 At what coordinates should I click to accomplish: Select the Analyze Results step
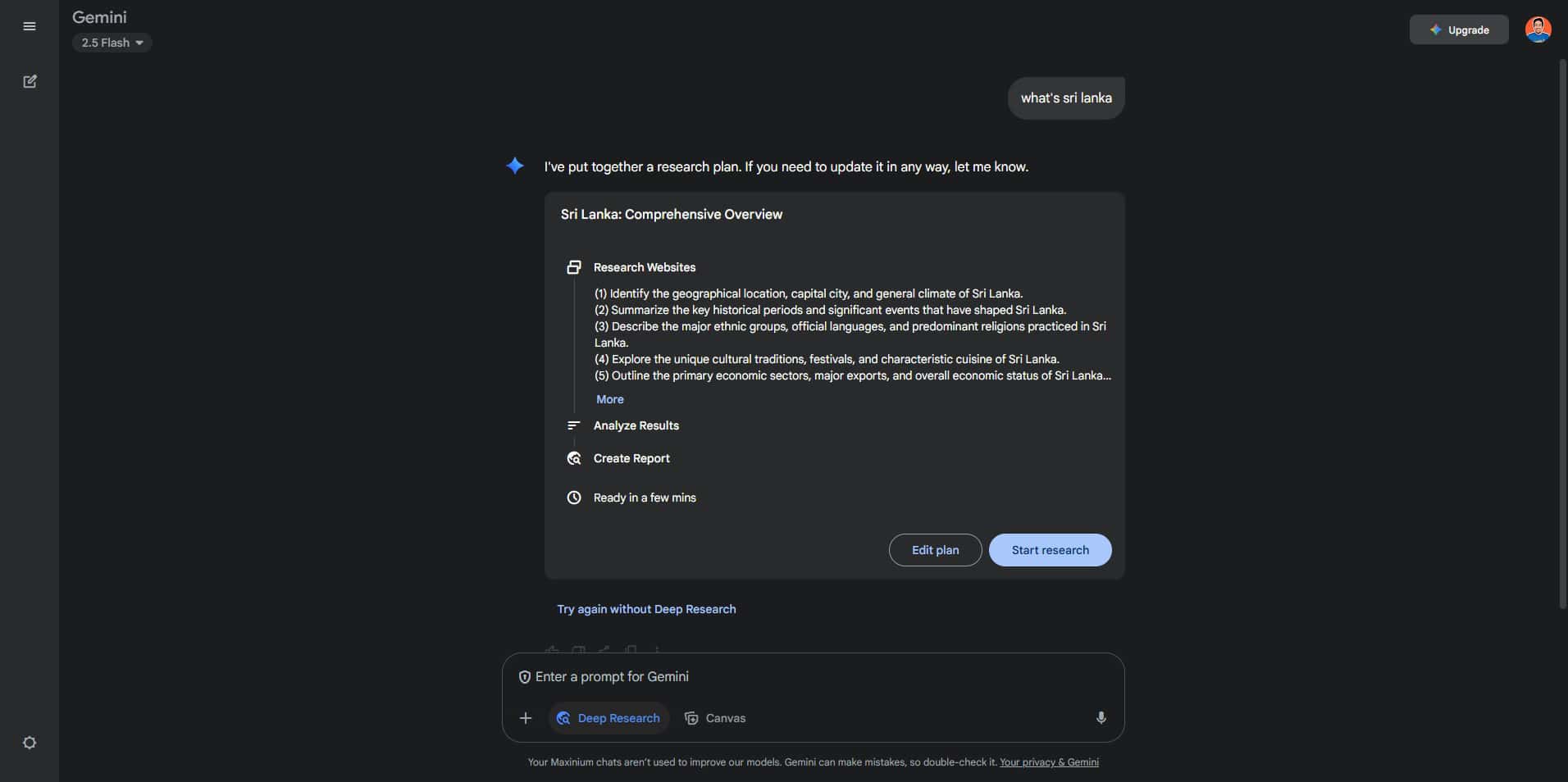tap(636, 425)
